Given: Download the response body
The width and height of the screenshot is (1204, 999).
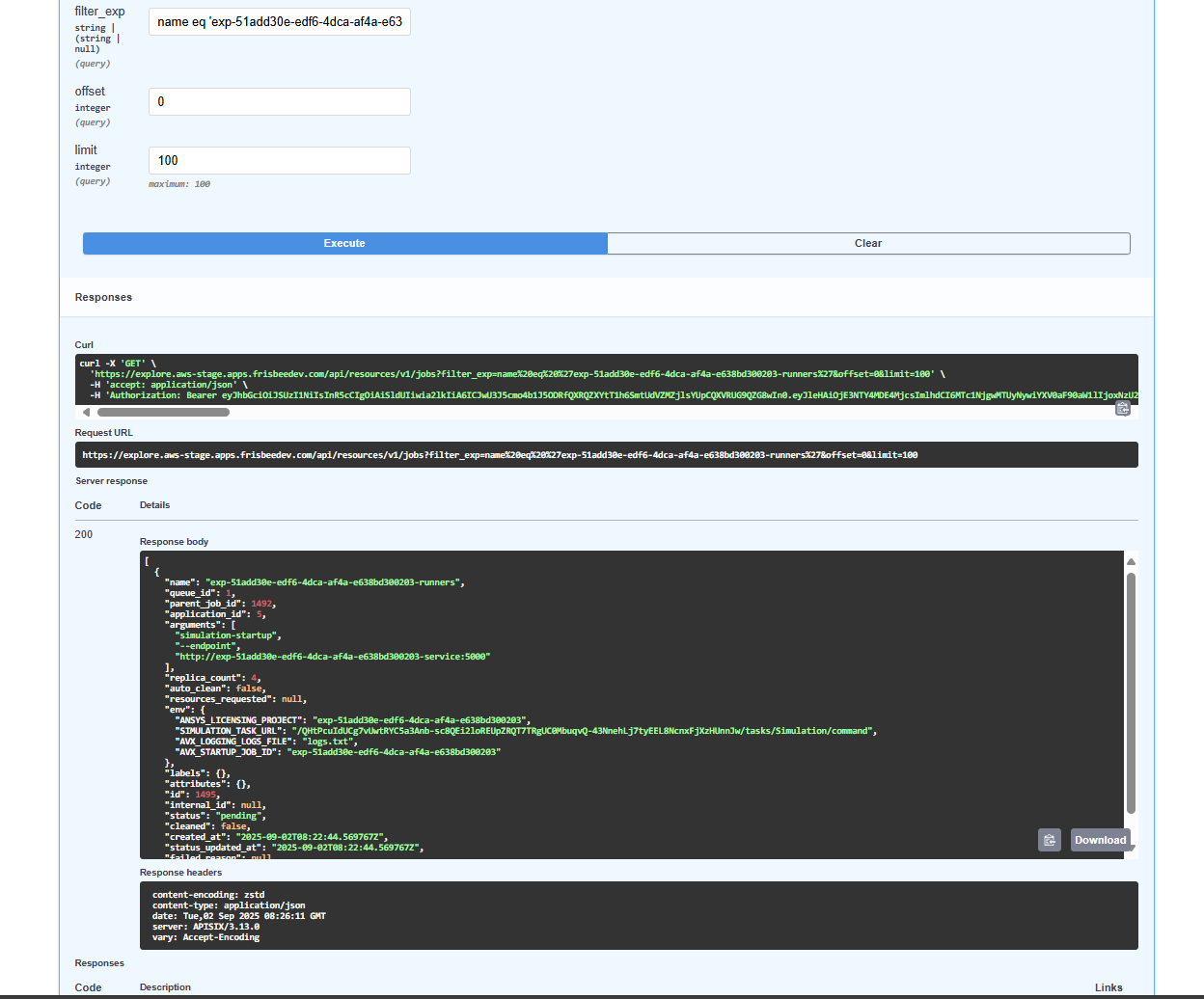Looking at the screenshot, I should (1101, 840).
